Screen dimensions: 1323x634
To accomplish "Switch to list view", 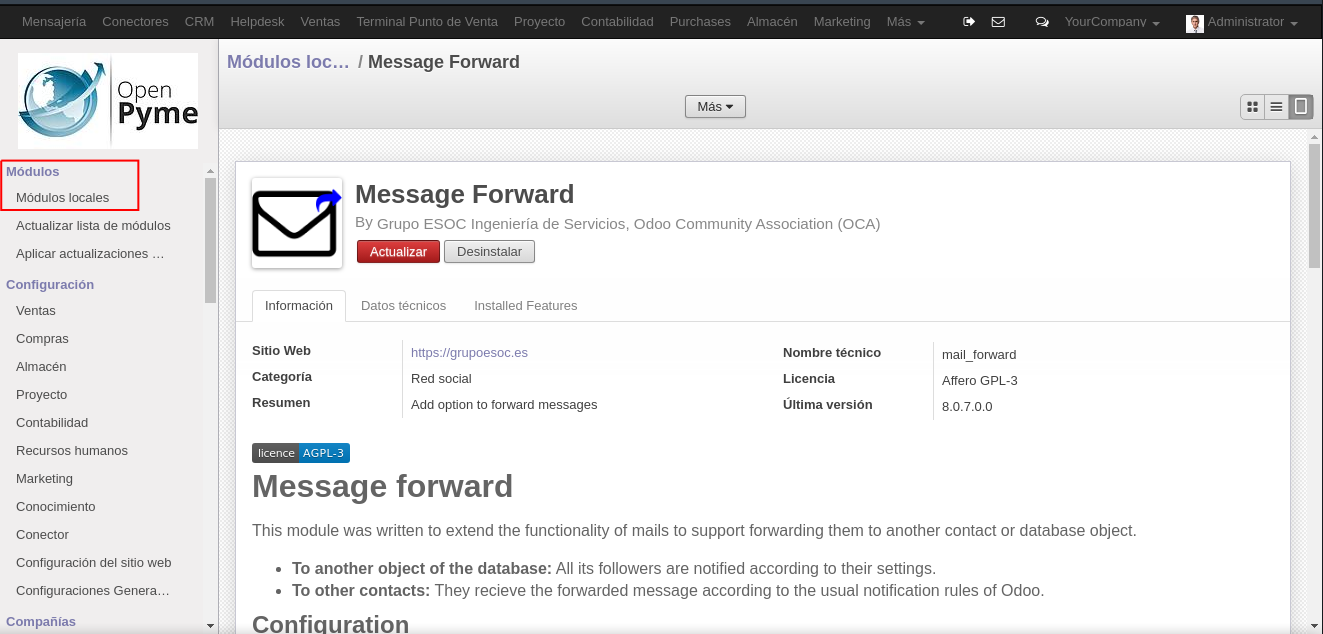I will (x=1276, y=106).
